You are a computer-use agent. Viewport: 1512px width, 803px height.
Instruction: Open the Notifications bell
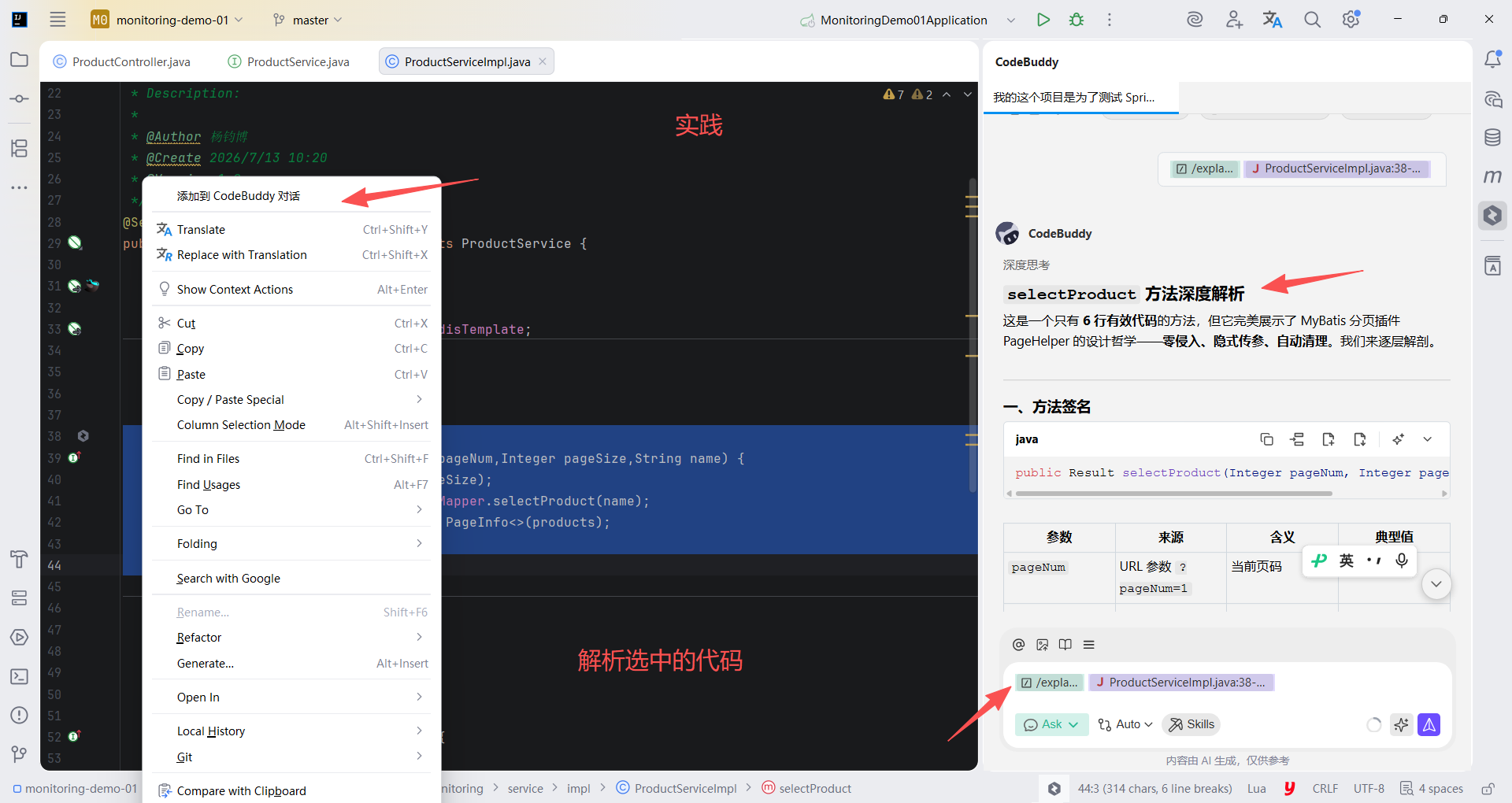pos(1492,60)
